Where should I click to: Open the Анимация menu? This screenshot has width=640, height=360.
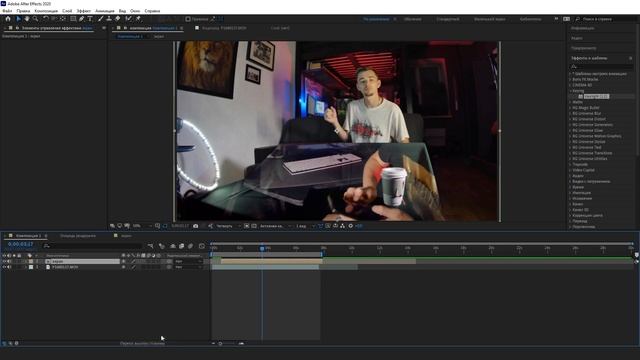(105, 11)
